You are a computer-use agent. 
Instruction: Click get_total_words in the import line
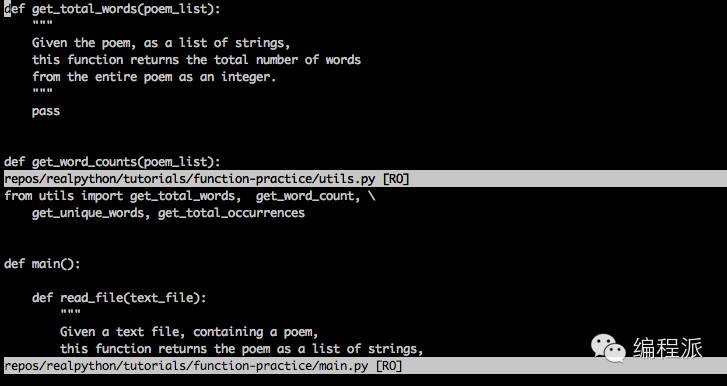182,196
